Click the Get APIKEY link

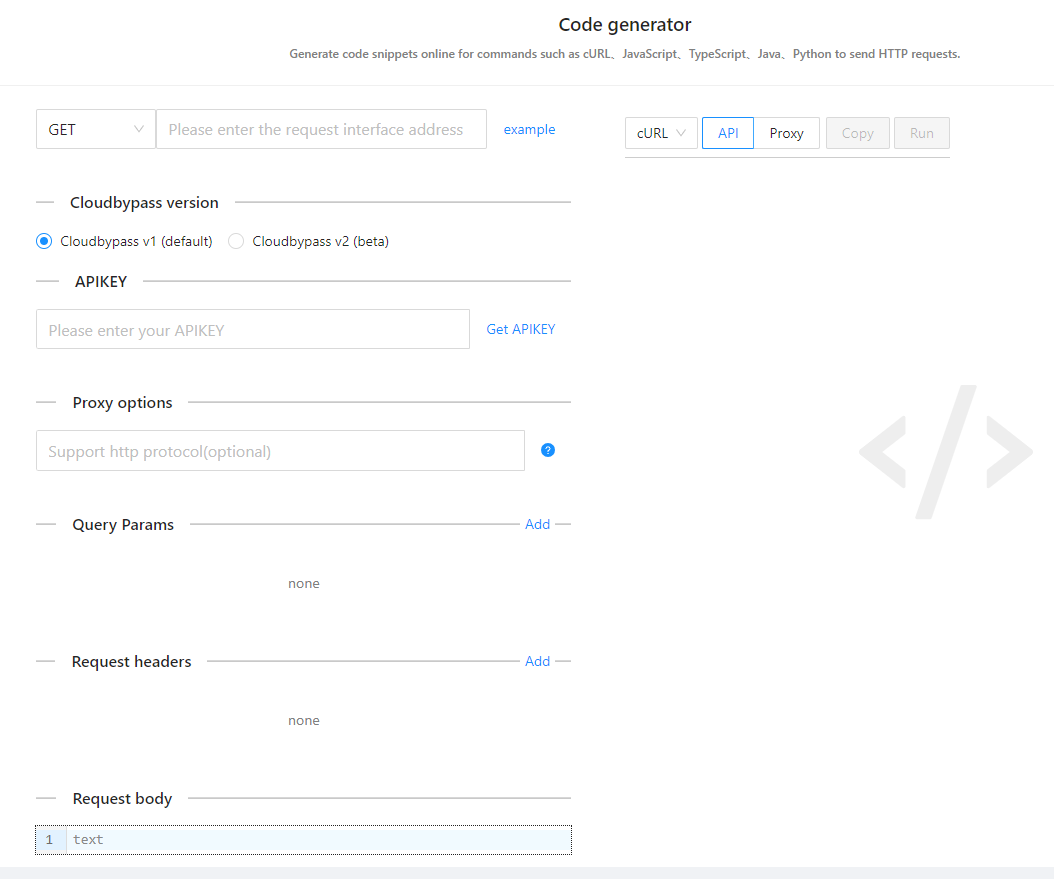click(520, 329)
